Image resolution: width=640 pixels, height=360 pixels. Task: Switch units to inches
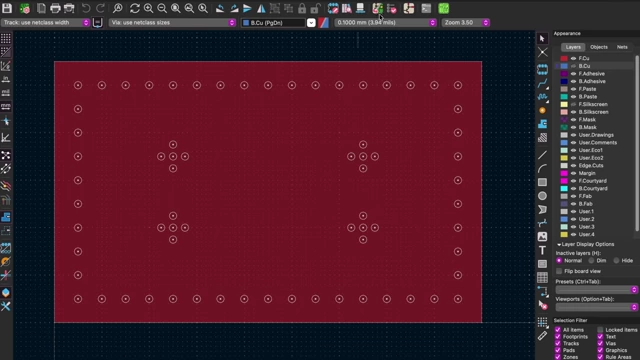6,79
